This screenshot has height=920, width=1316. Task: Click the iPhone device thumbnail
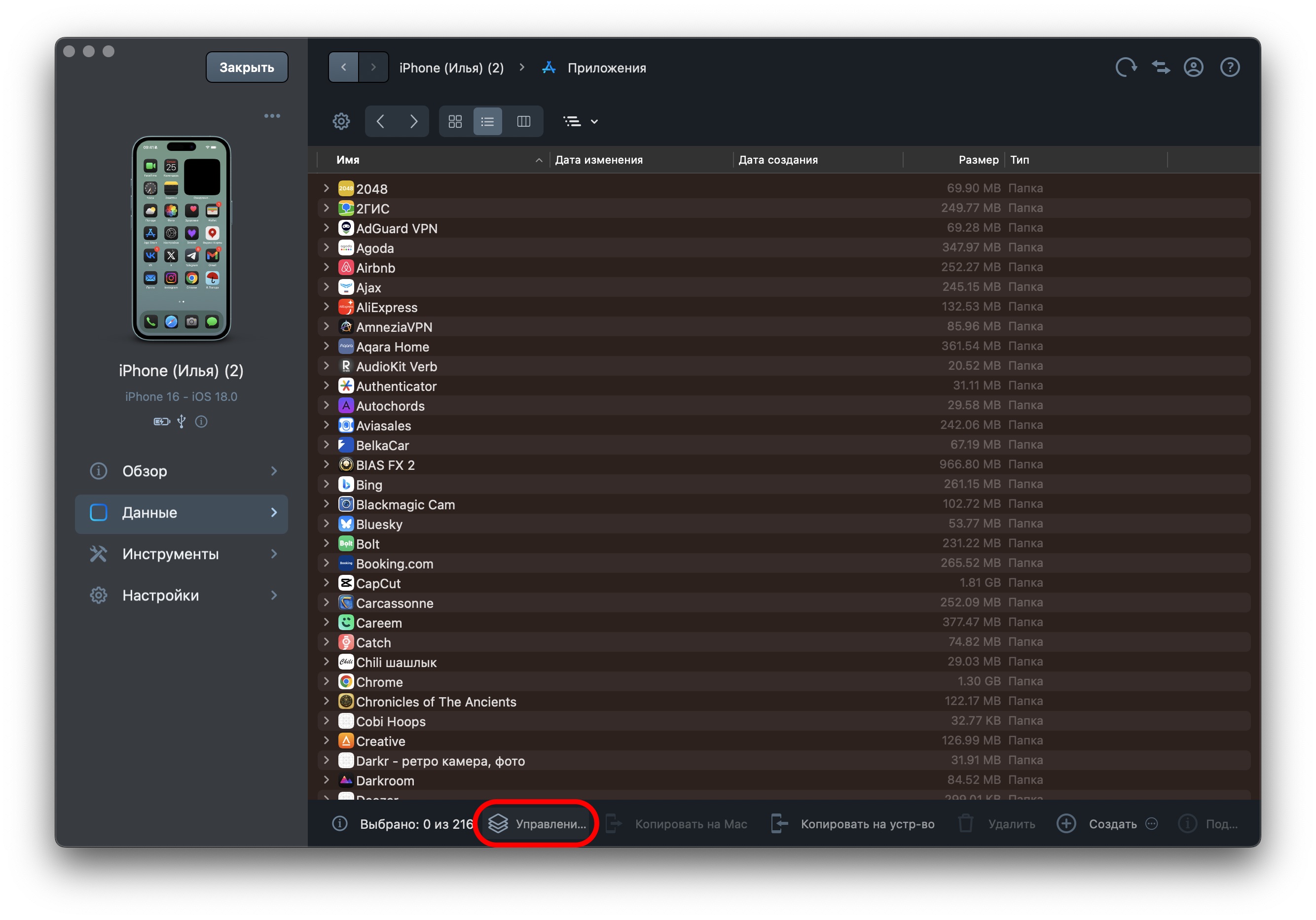pos(182,239)
